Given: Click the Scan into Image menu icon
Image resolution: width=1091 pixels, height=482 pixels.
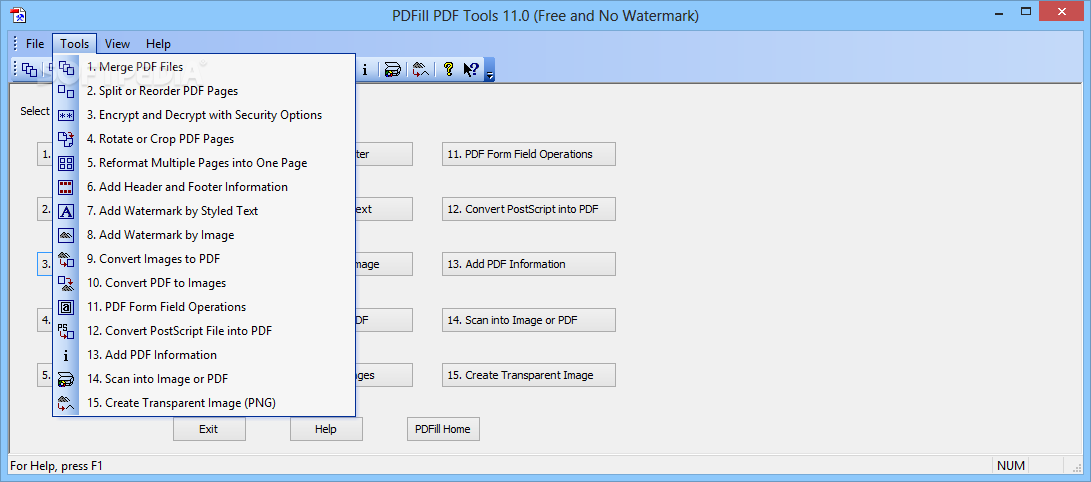Looking at the screenshot, I should click(x=66, y=379).
